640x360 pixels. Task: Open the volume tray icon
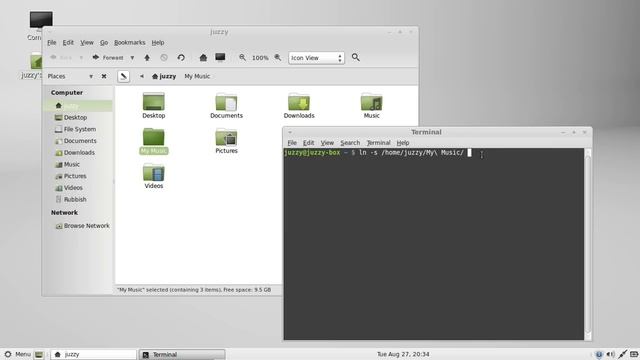[x=610, y=354]
